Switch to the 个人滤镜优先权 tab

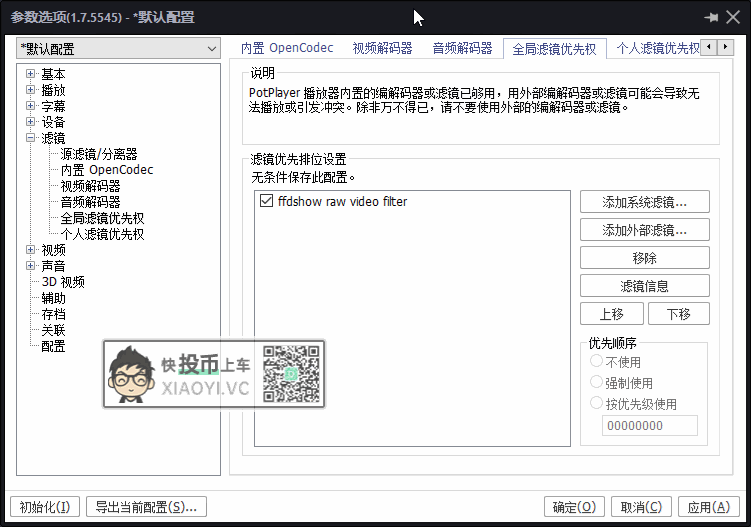(x=658, y=48)
